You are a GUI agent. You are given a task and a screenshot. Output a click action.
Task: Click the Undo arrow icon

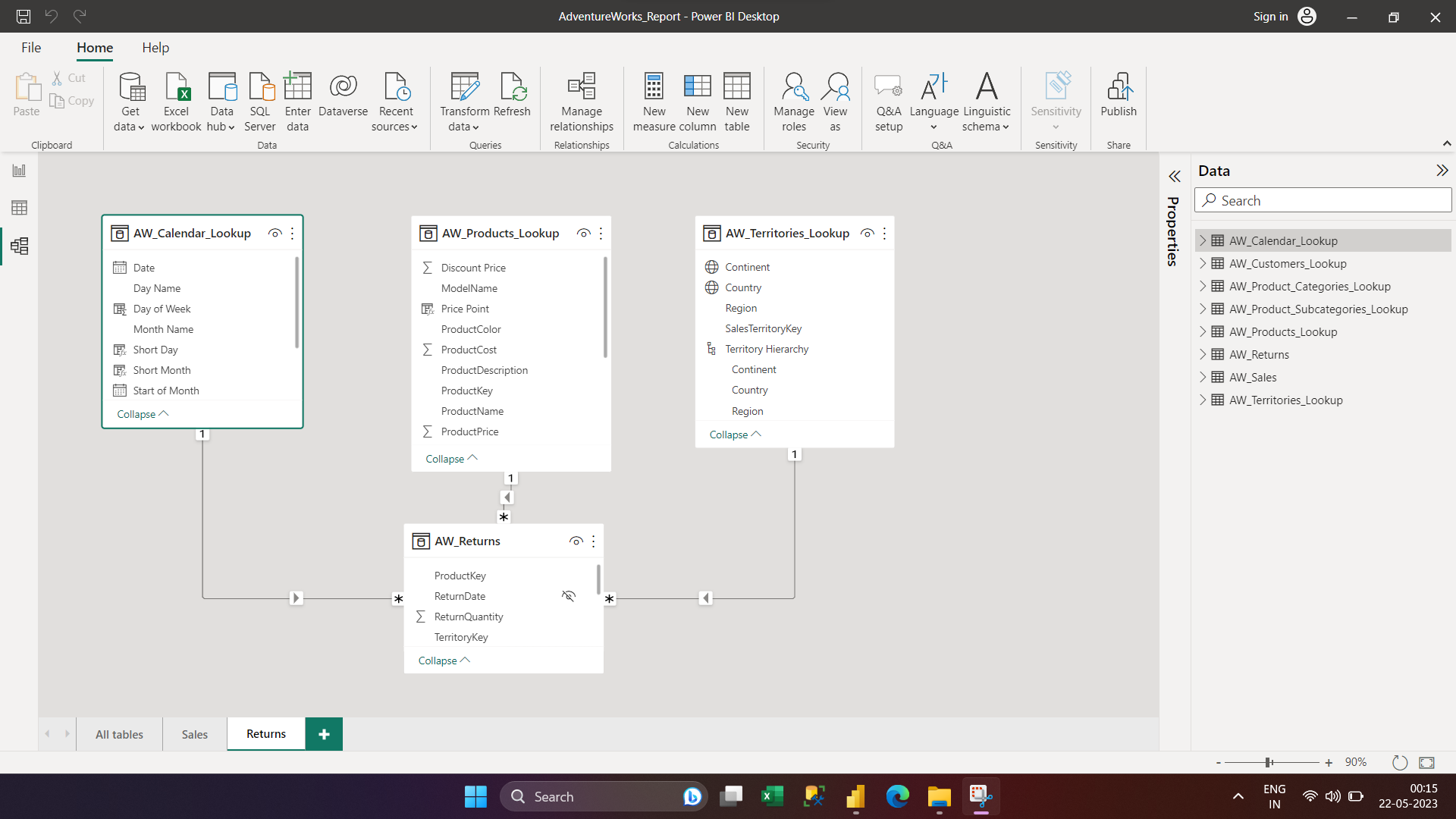pyautogui.click(x=51, y=16)
